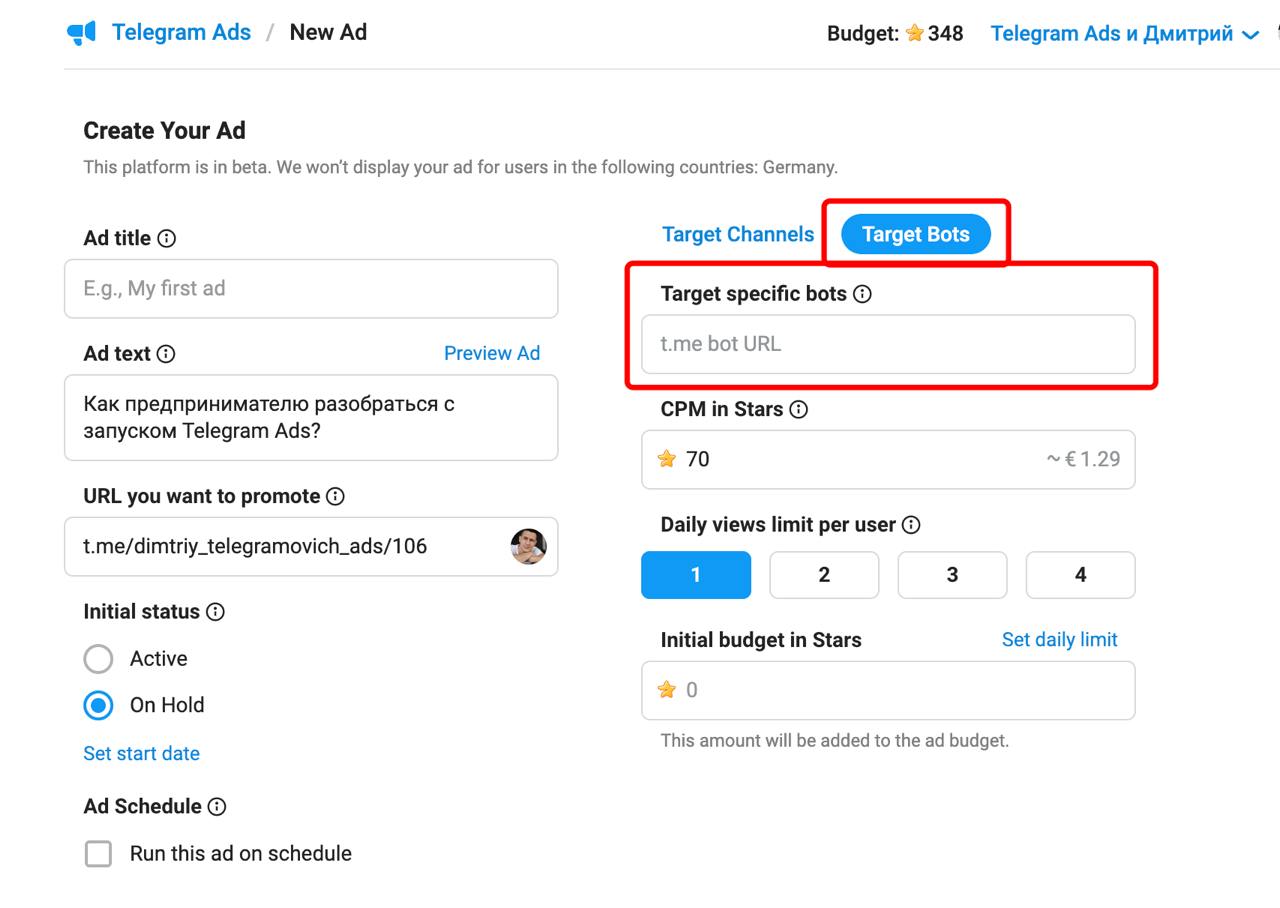Click the star icon in the CPM field
Viewport: 1280px width, 908px height.
click(x=667, y=459)
